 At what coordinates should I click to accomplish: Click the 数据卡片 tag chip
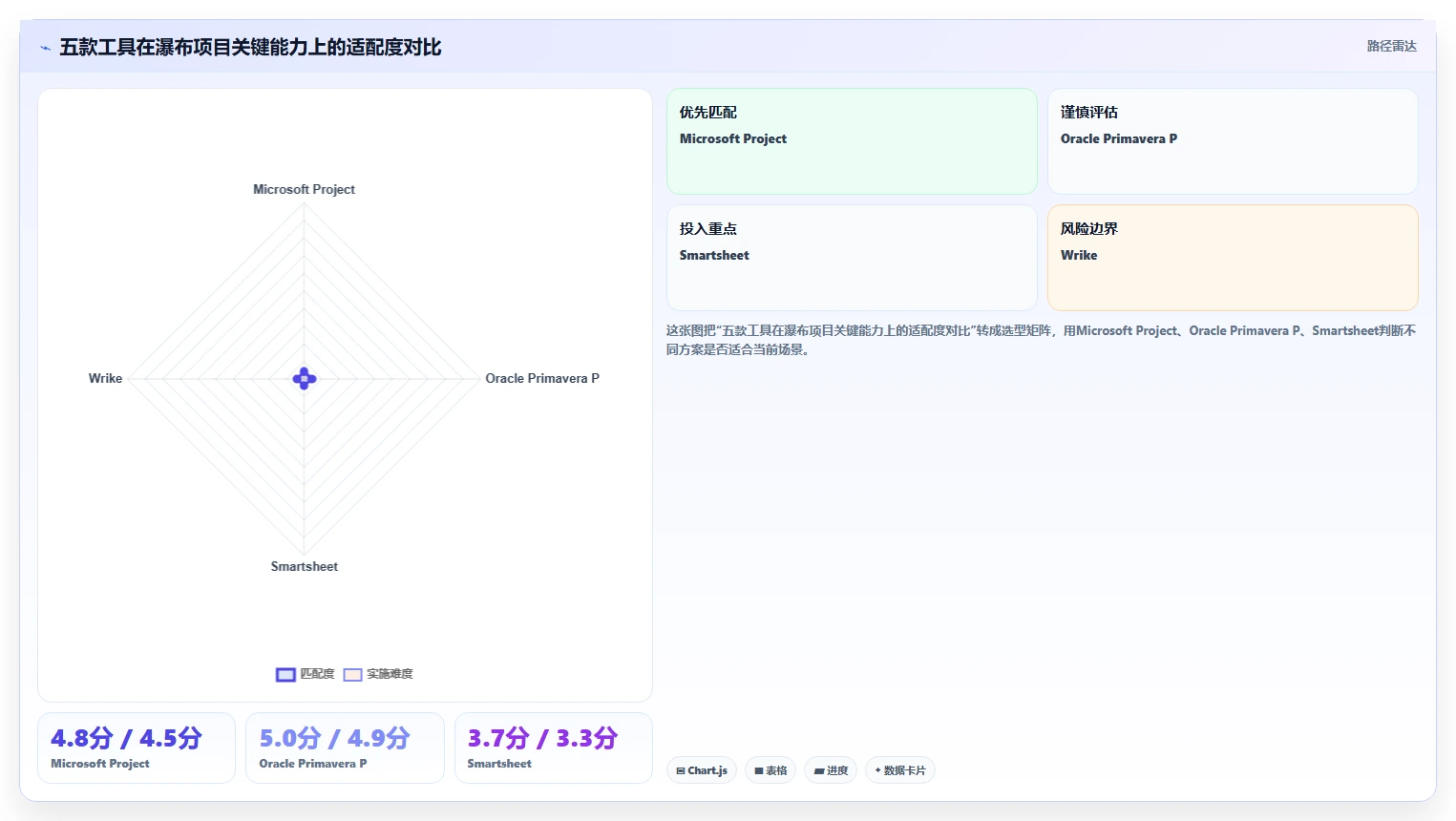coord(899,770)
